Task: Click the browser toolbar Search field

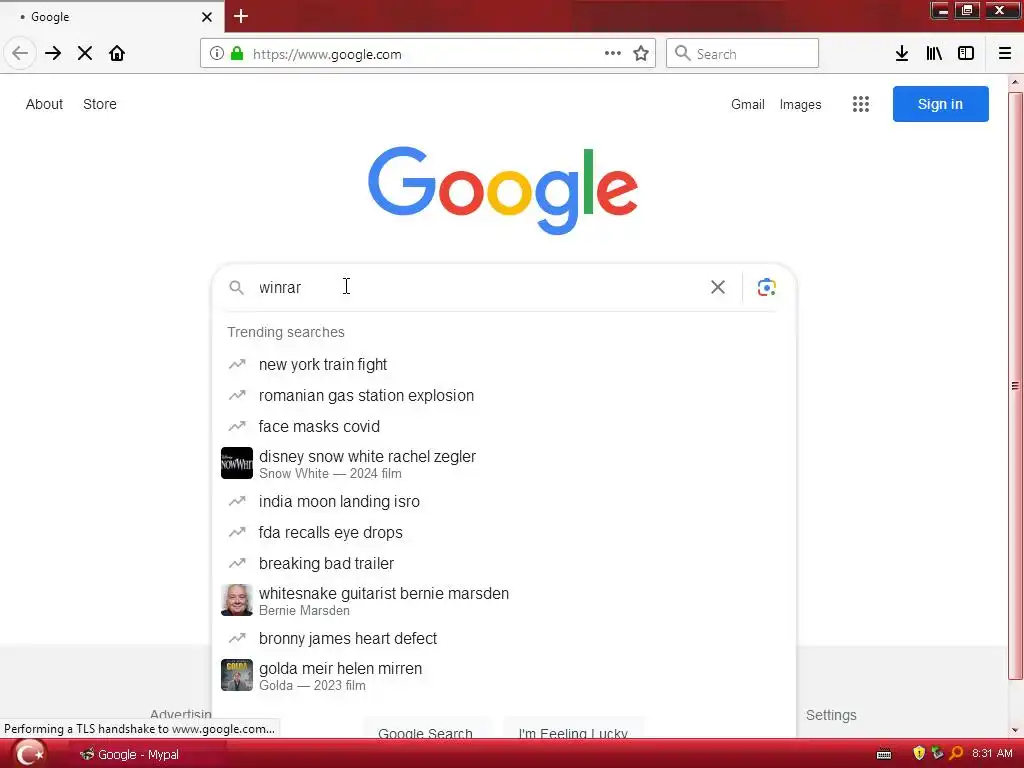Action: click(743, 54)
